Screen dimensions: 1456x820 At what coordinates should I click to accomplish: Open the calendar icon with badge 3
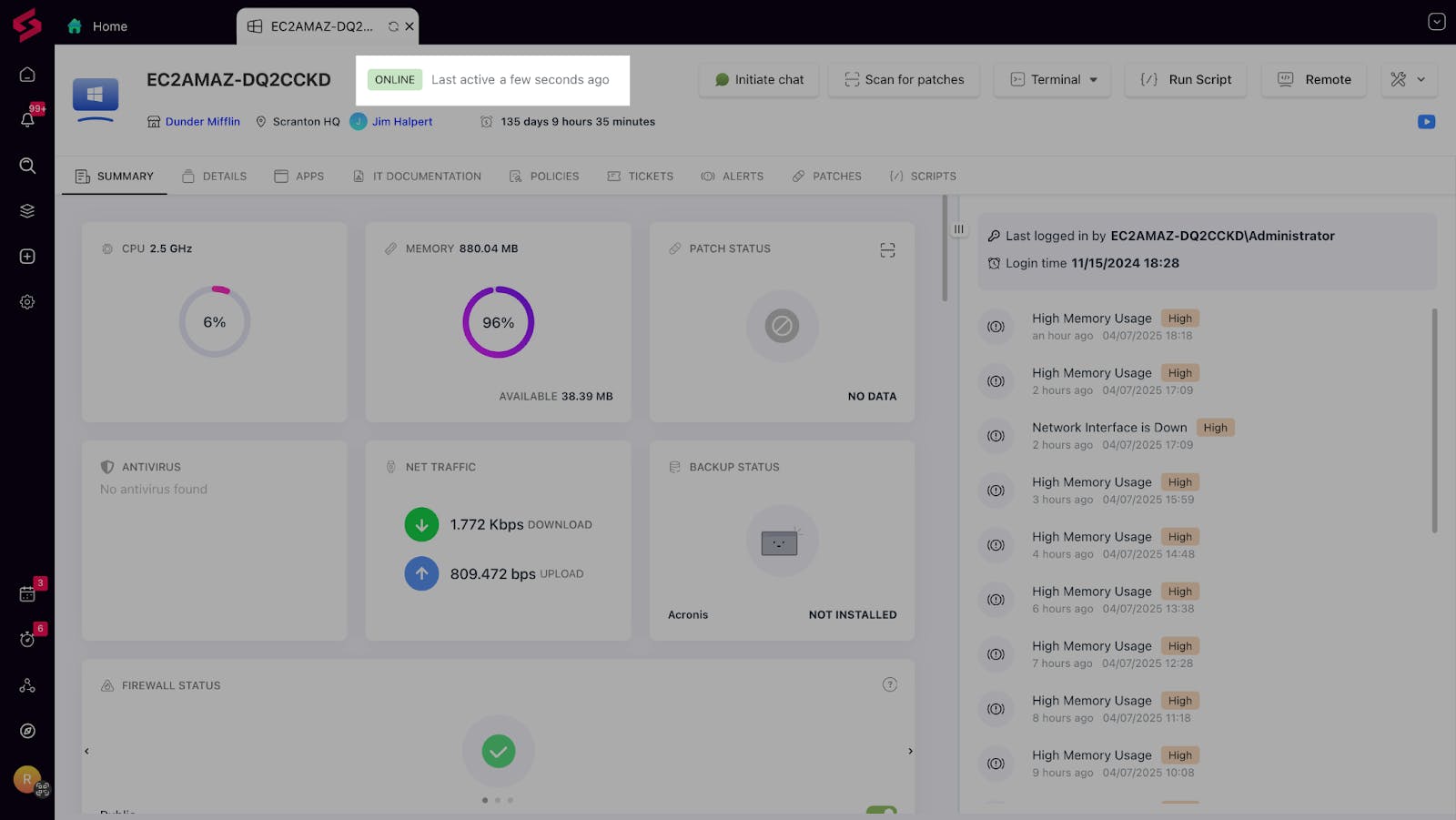point(27,594)
